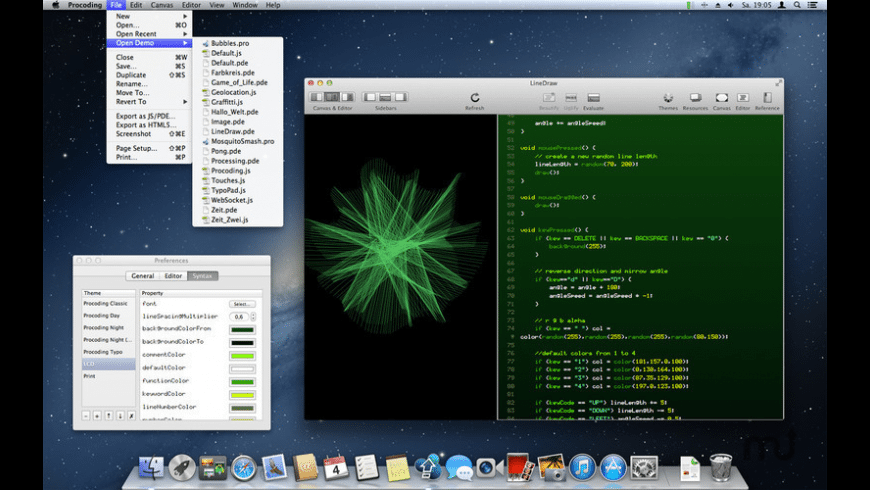870x490 pixels.
Task: Click the Procoding app menu
Action: tap(85, 5)
